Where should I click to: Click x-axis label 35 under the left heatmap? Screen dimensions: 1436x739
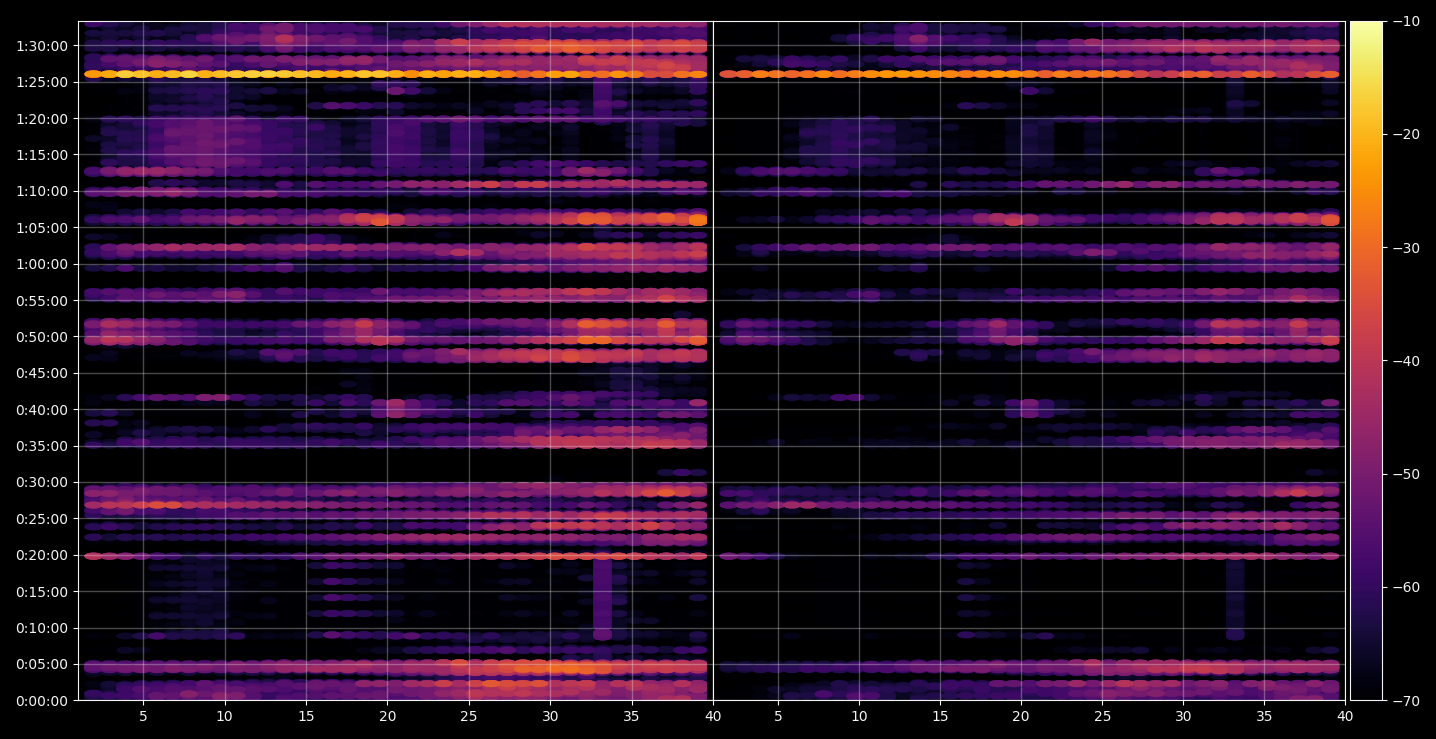[631, 717]
